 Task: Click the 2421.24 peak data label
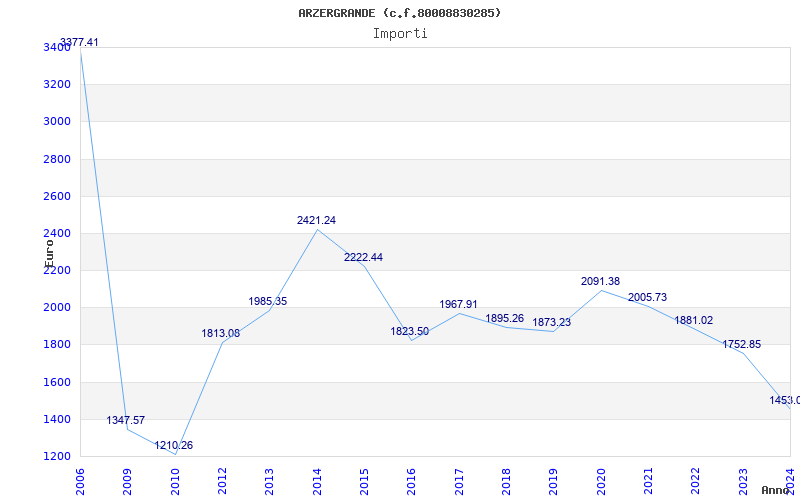click(x=316, y=220)
